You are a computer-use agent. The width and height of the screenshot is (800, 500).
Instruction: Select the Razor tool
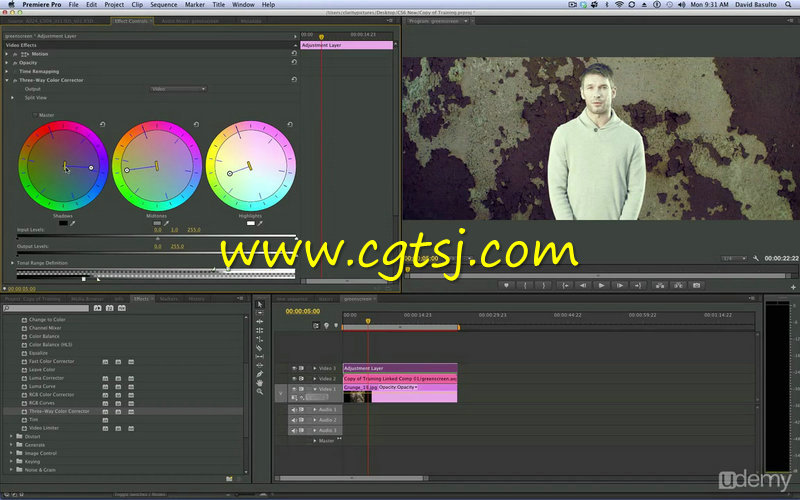pyautogui.click(x=260, y=348)
